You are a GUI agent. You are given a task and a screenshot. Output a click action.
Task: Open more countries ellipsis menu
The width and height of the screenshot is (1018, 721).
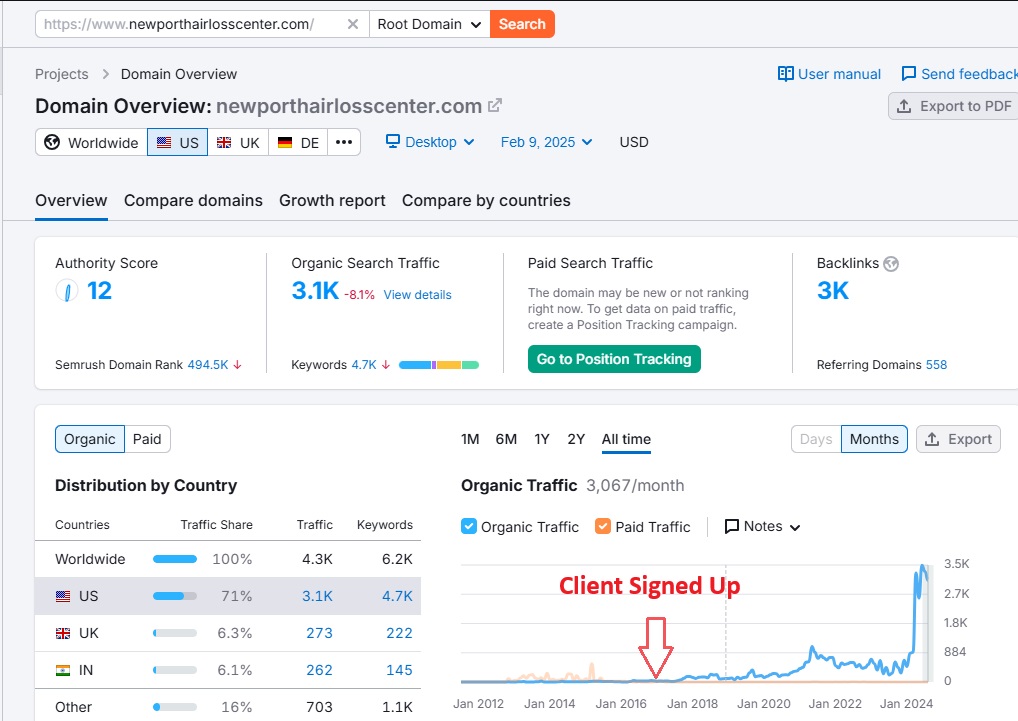344,142
